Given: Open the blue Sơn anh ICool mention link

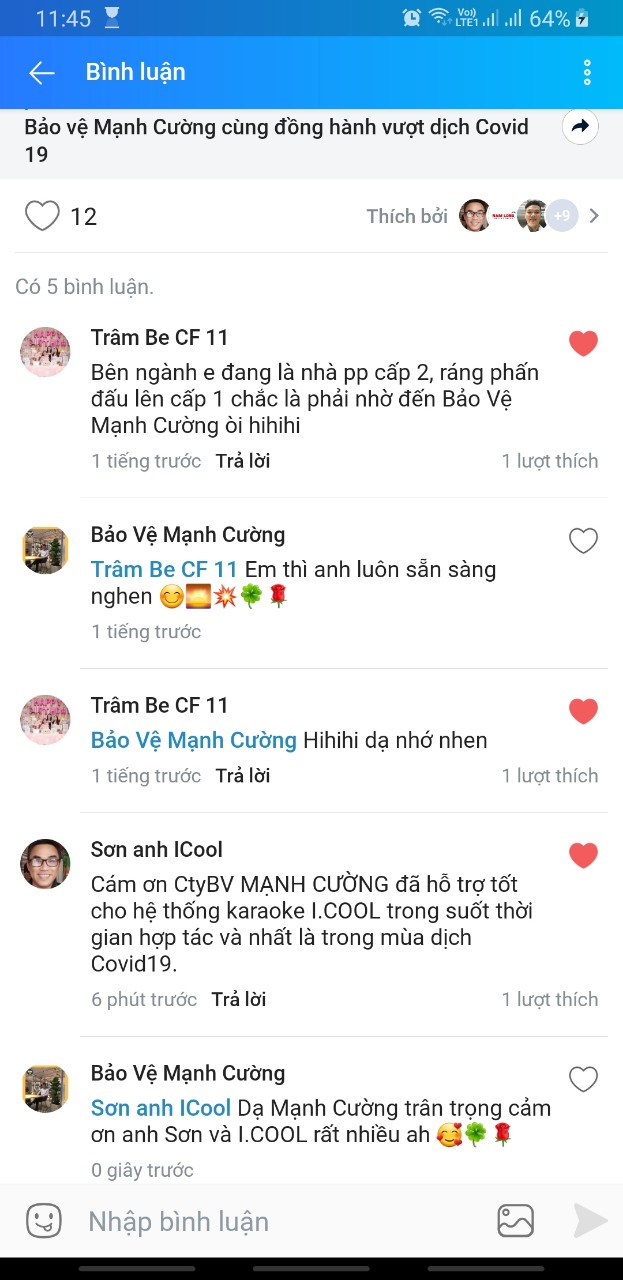Looking at the screenshot, I should pyautogui.click(x=161, y=1108).
